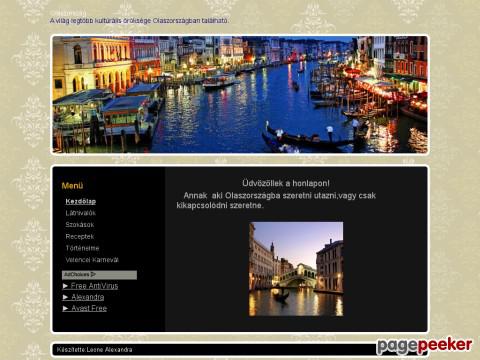
Task: Click the AdChoices triangle icon
Action: click(x=93, y=274)
